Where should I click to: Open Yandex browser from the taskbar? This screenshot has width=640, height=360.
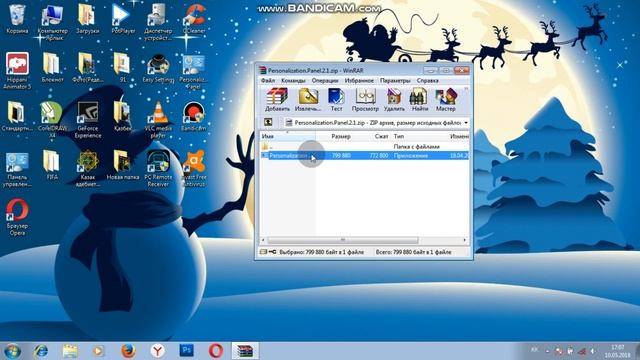[x=158, y=351]
